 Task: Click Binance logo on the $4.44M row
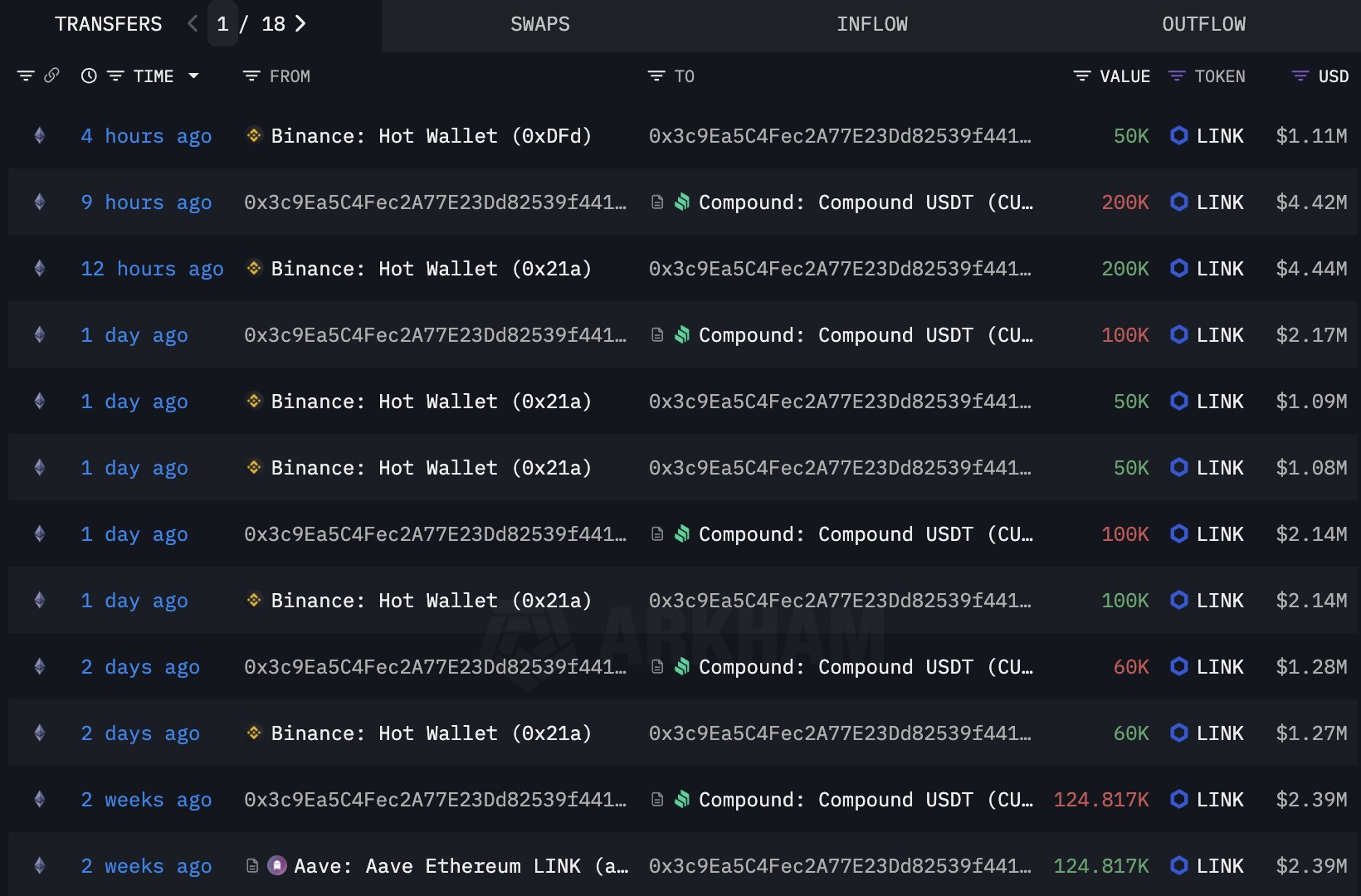coord(254,267)
